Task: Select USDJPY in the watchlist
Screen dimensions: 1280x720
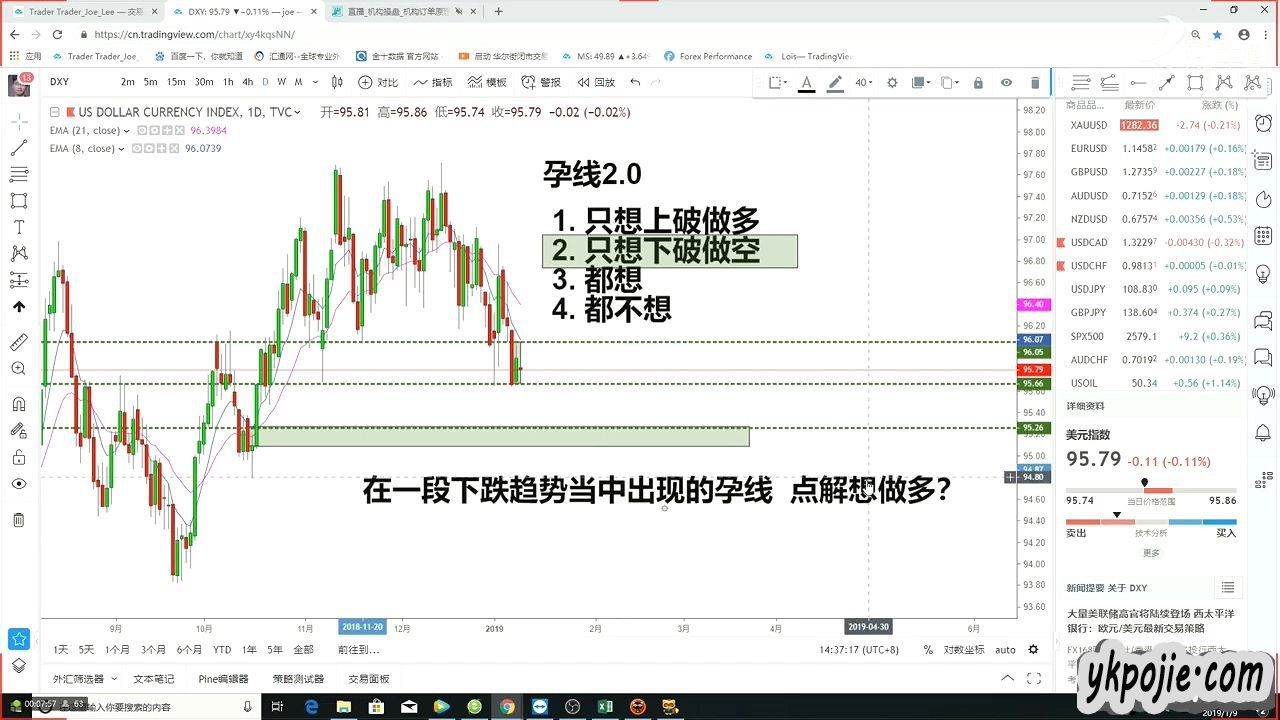Action: tap(1088, 289)
